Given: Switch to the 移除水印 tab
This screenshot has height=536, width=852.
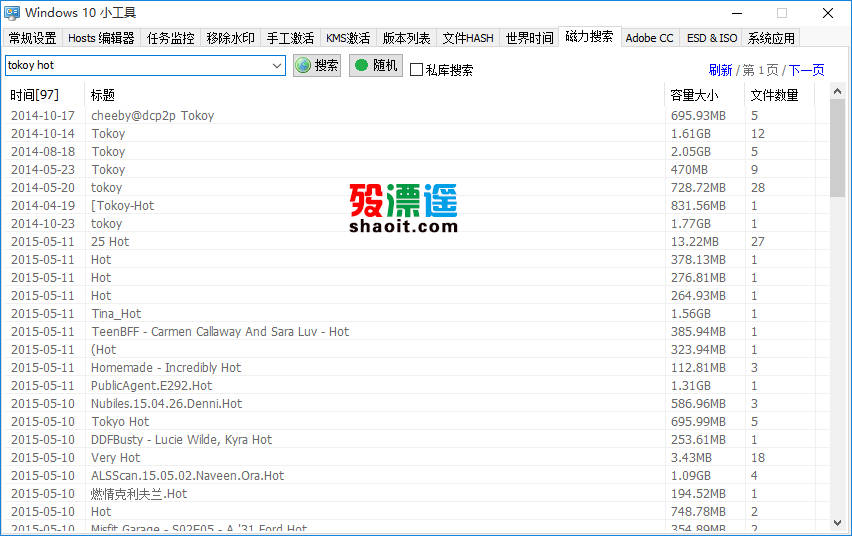Looking at the screenshot, I should (x=230, y=38).
